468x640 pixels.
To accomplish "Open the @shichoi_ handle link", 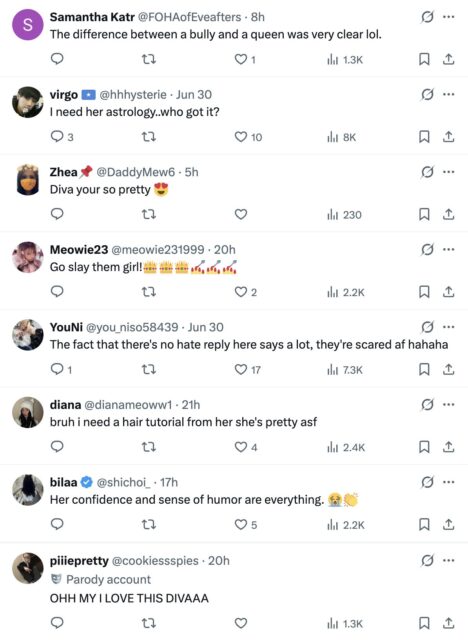I will [123, 482].
